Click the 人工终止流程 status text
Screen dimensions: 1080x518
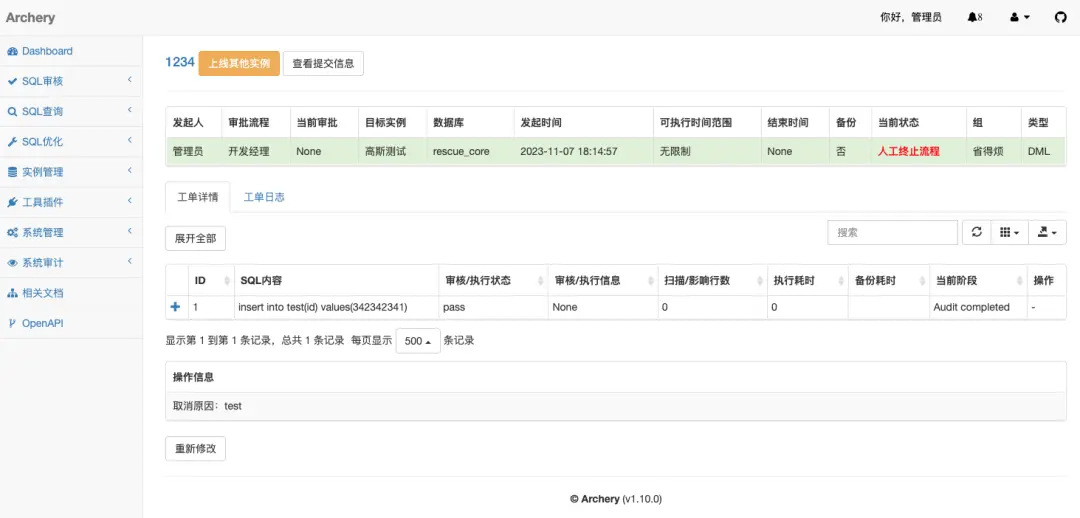(x=908, y=152)
